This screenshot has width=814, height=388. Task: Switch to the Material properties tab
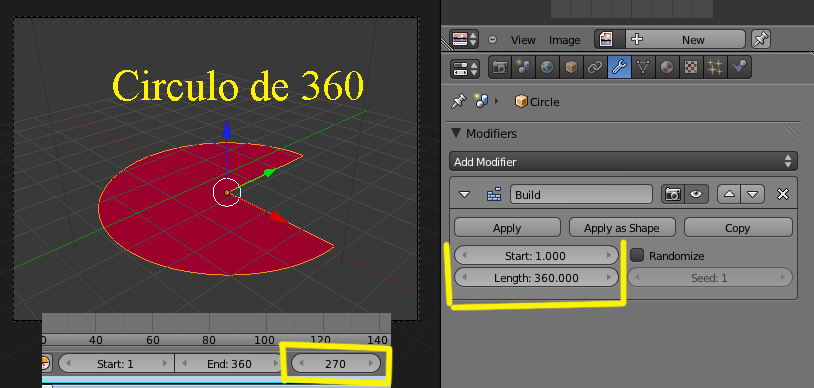point(667,68)
